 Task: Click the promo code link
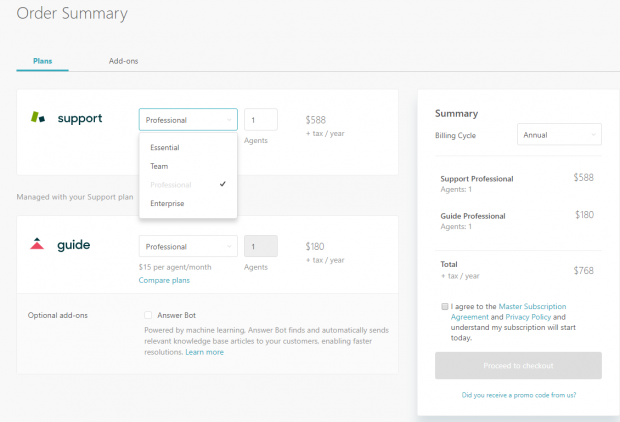pyautogui.click(x=518, y=395)
